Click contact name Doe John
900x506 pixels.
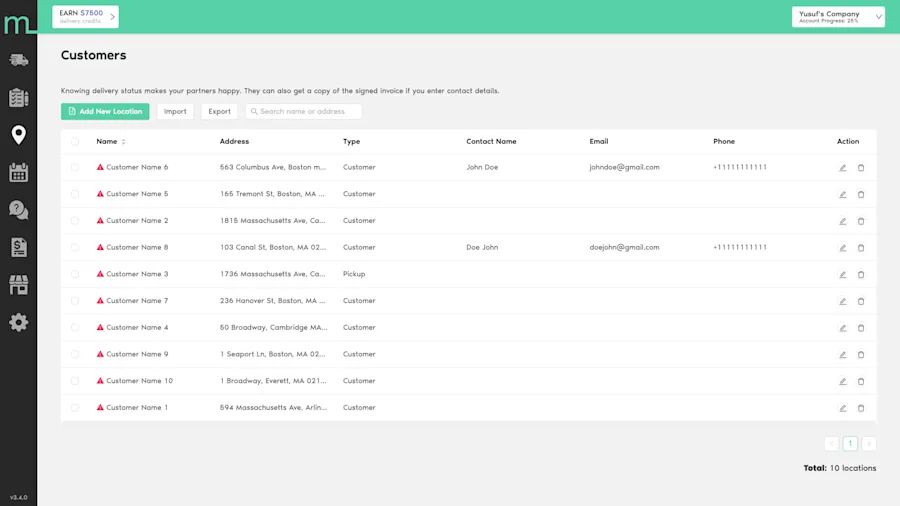[482, 247]
